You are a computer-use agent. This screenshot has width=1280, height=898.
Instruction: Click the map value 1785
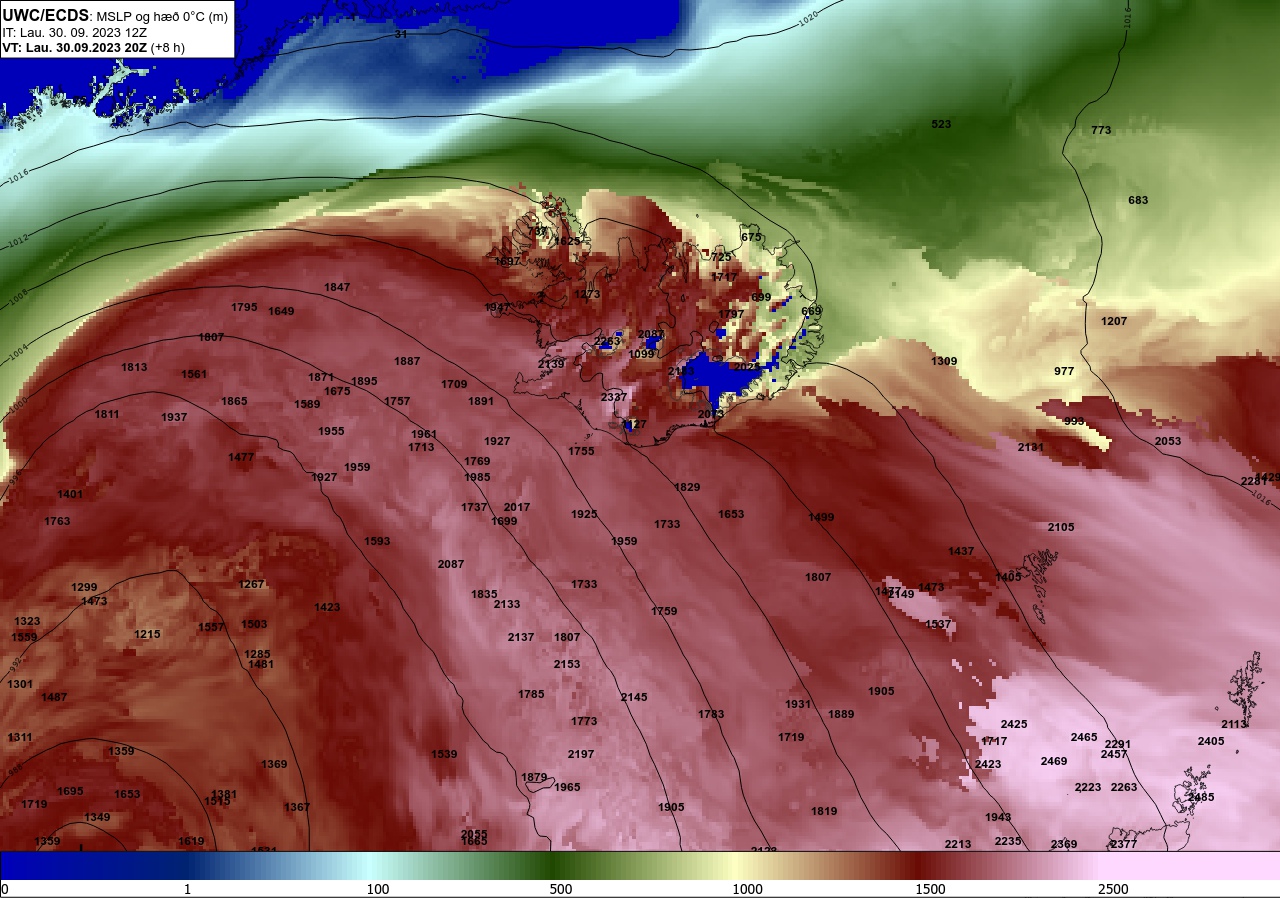coord(531,694)
